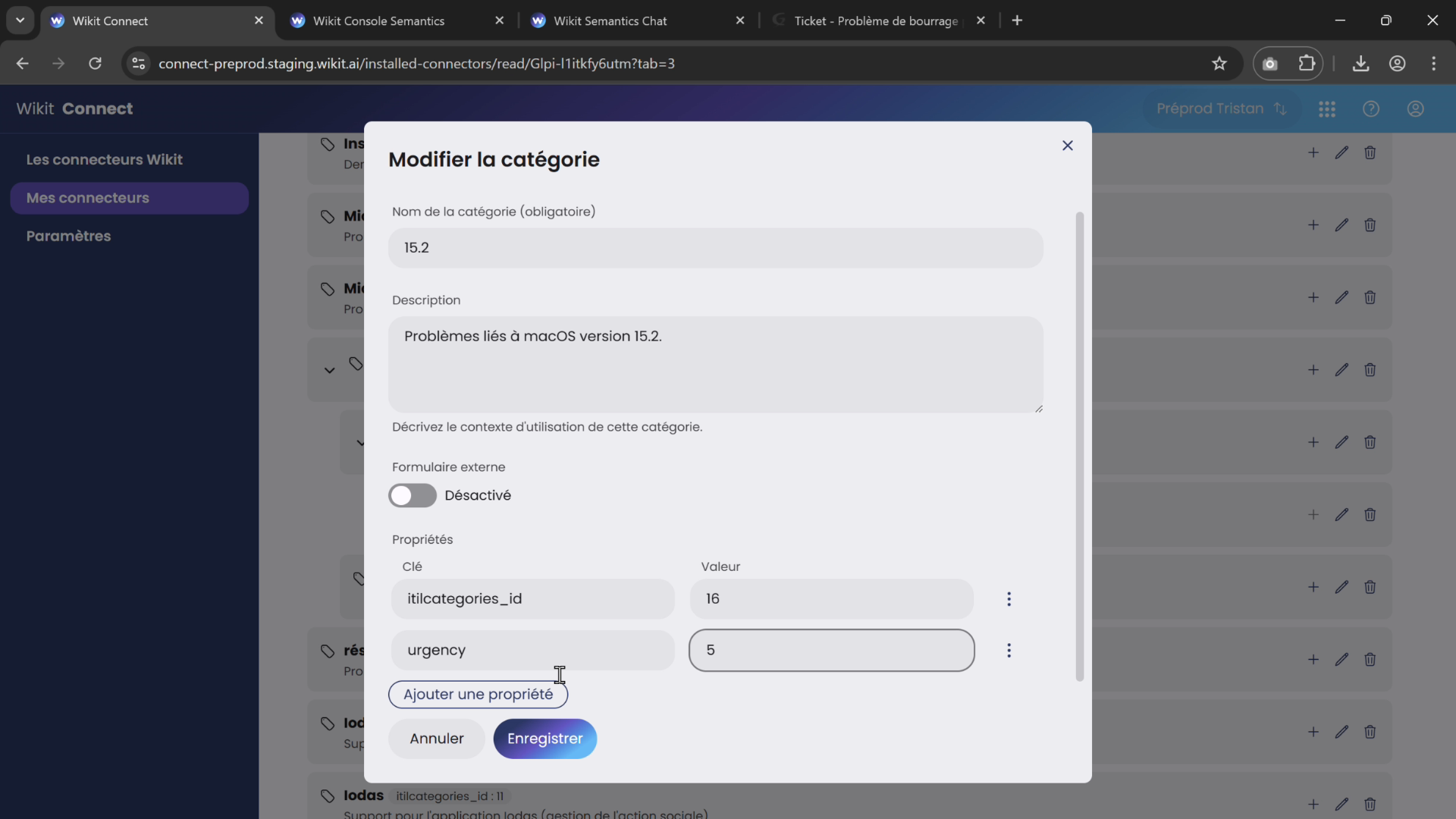Screen dimensions: 1456x819
Task: Click the three-dot menu for the itilcategories_id property
Action: (1009, 599)
